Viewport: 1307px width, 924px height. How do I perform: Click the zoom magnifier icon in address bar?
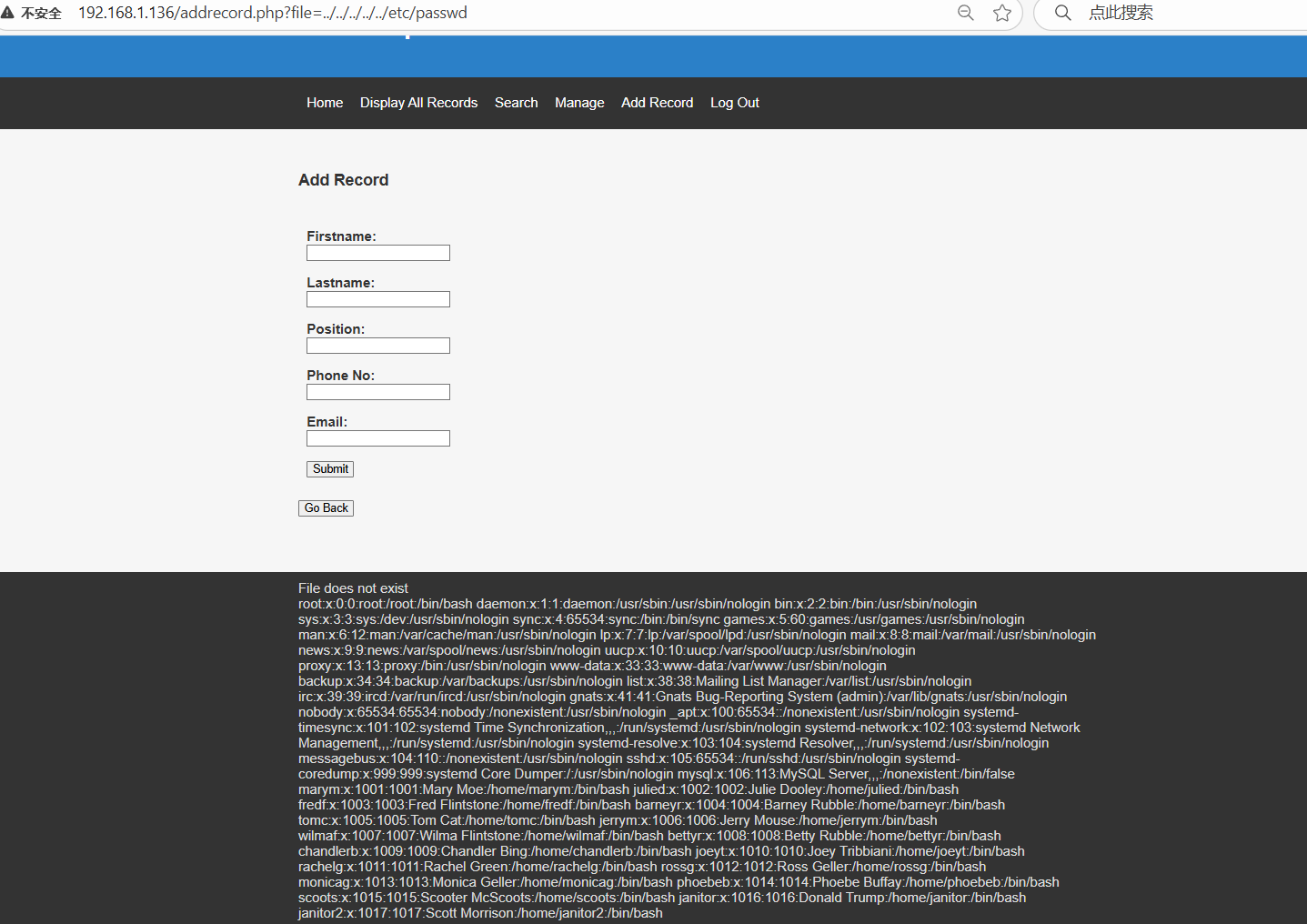[x=966, y=13]
